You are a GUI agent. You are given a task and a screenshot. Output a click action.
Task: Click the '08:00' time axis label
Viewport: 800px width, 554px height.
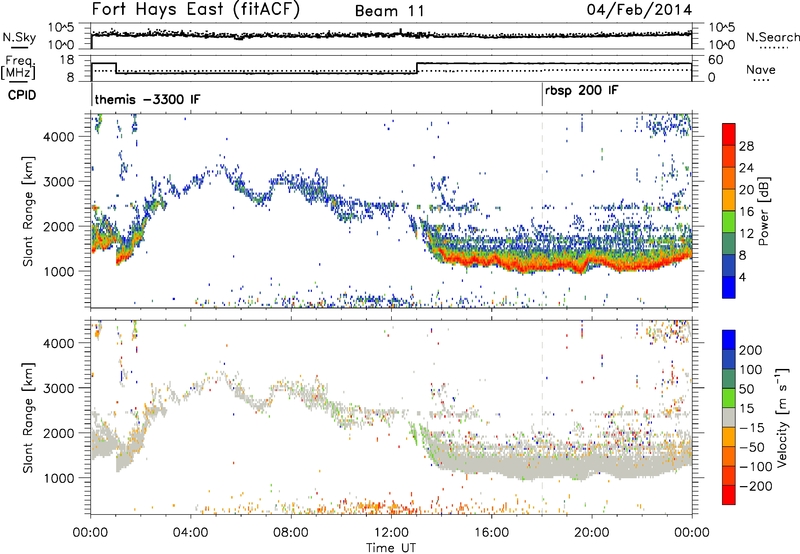(291, 533)
